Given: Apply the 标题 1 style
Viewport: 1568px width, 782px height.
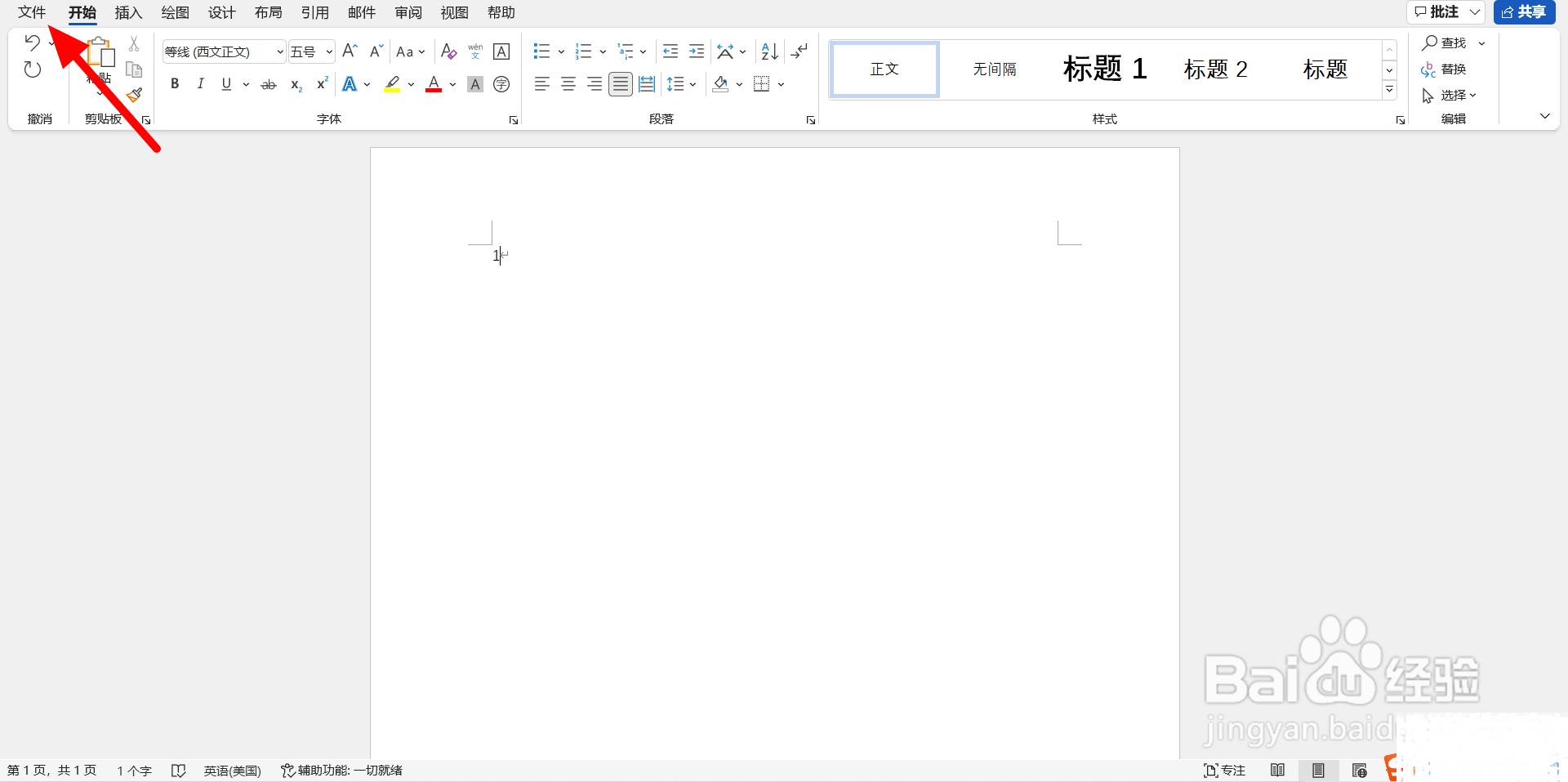Looking at the screenshot, I should point(1104,69).
